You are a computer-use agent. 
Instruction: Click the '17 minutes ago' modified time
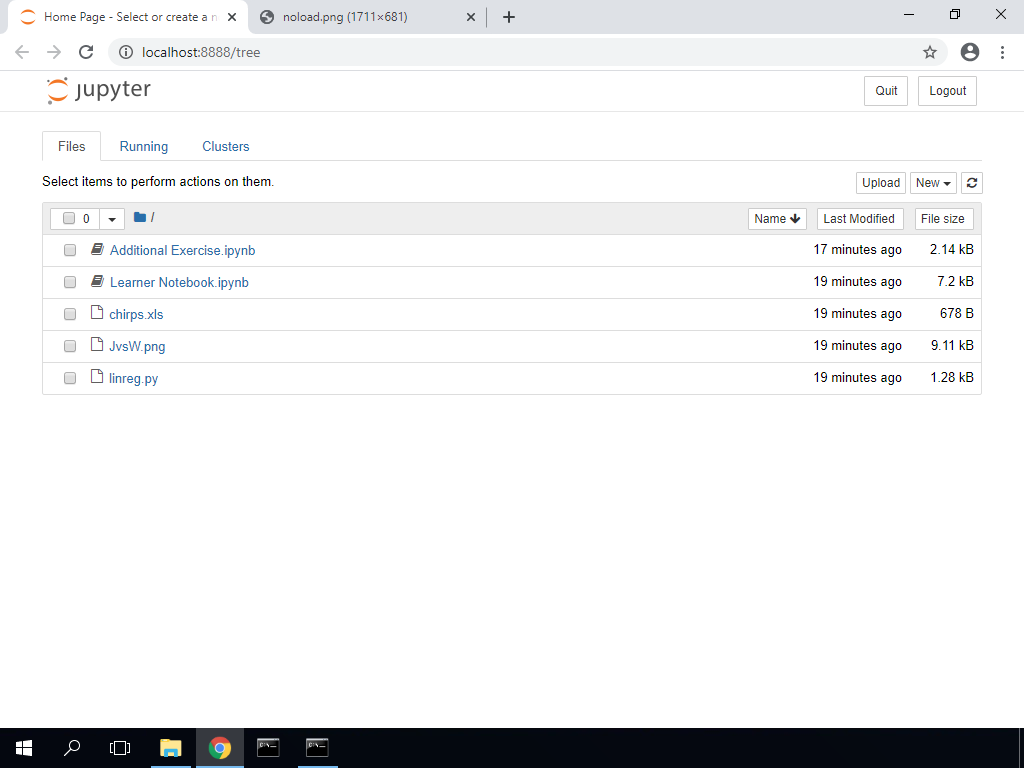pos(857,249)
